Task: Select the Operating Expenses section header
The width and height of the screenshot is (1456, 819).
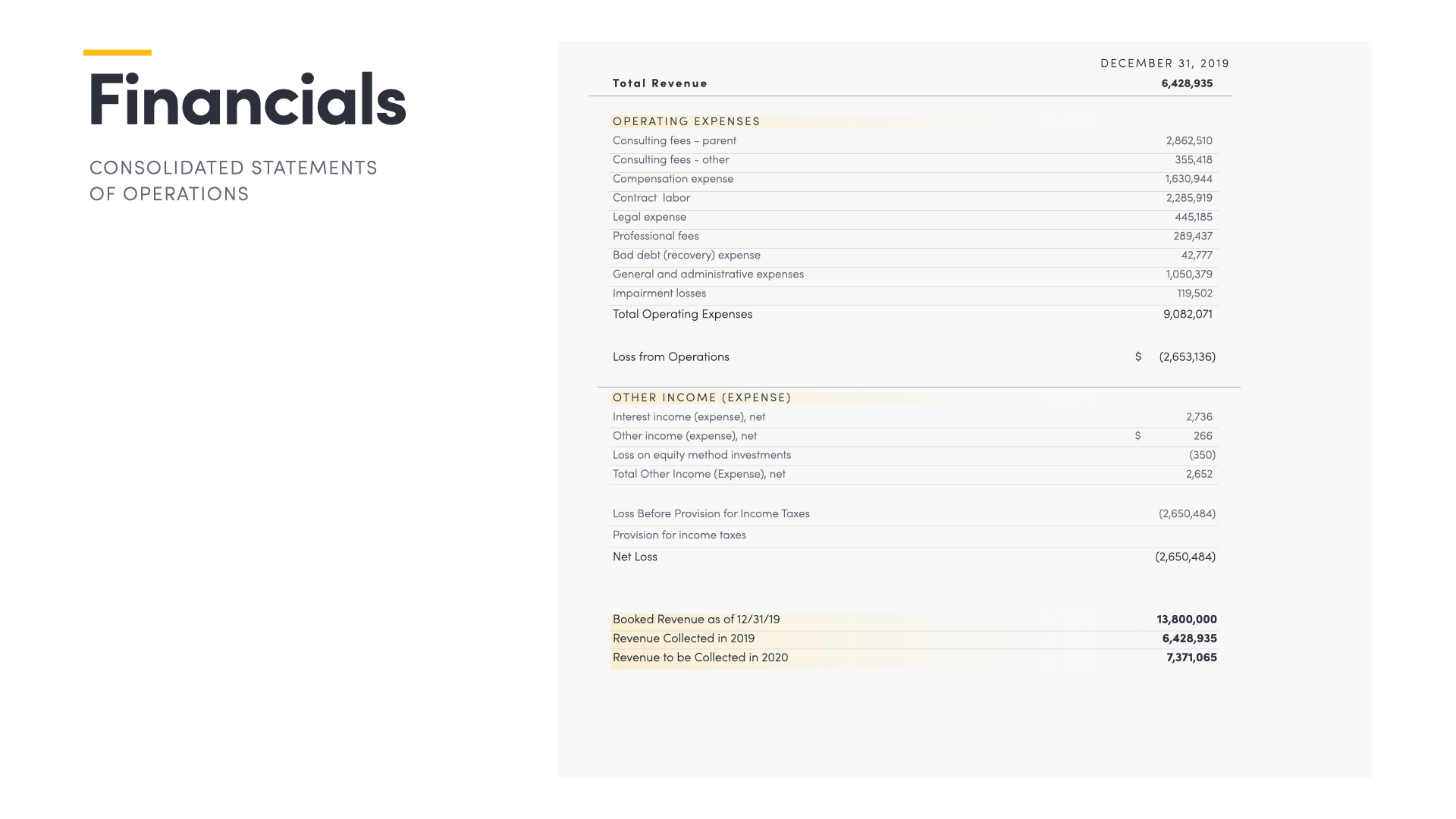Action: coord(686,121)
